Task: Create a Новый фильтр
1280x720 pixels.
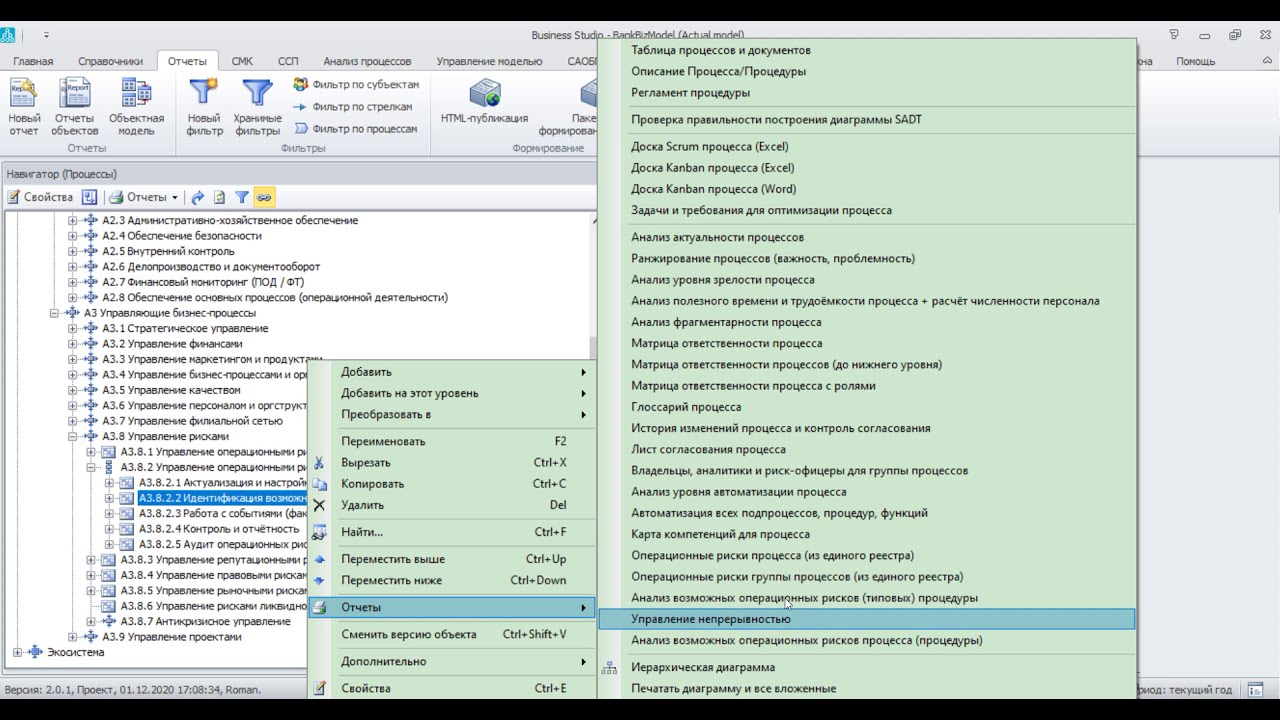Action: (x=204, y=107)
